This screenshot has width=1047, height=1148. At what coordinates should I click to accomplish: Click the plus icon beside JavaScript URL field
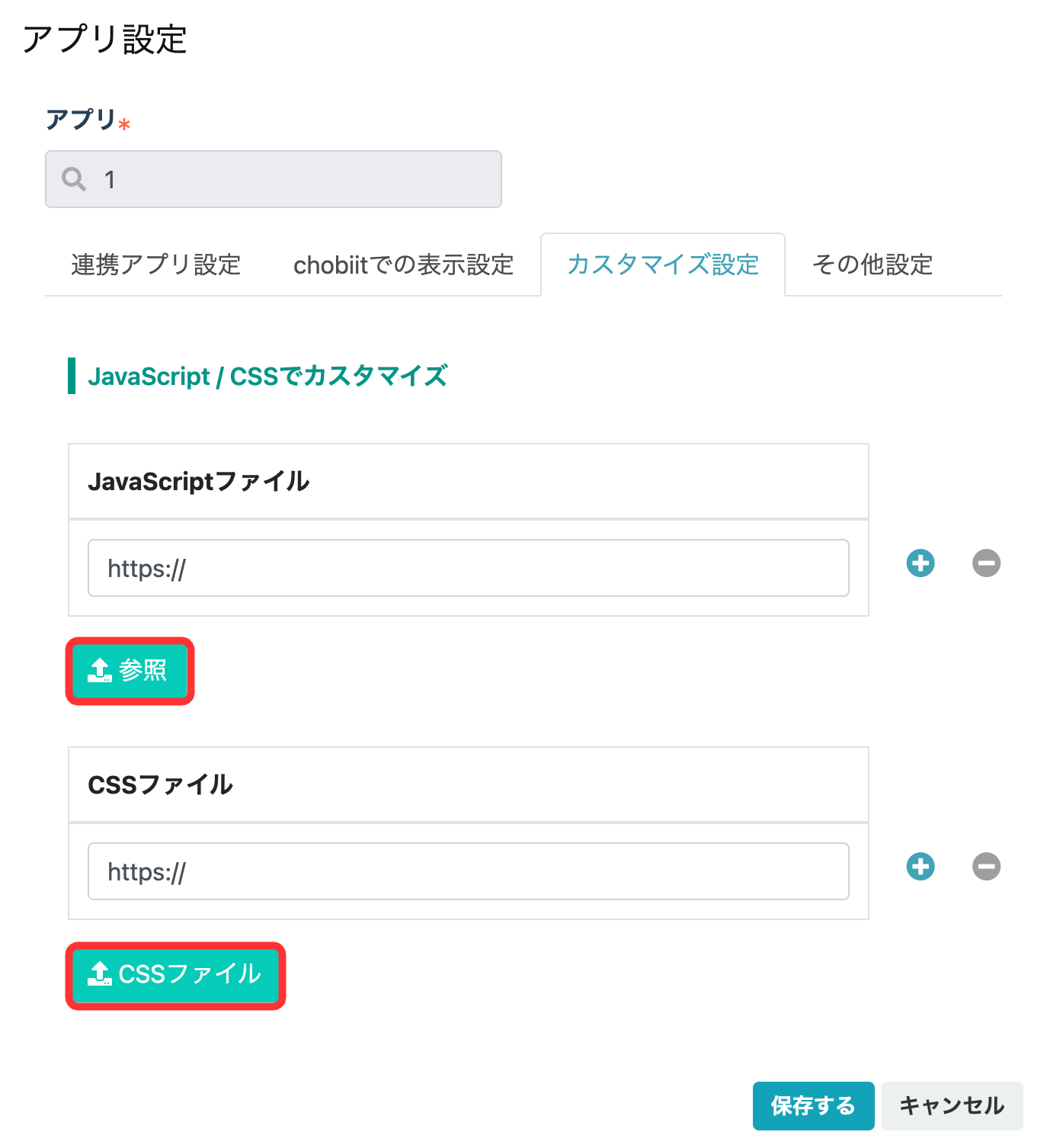click(x=921, y=563)
